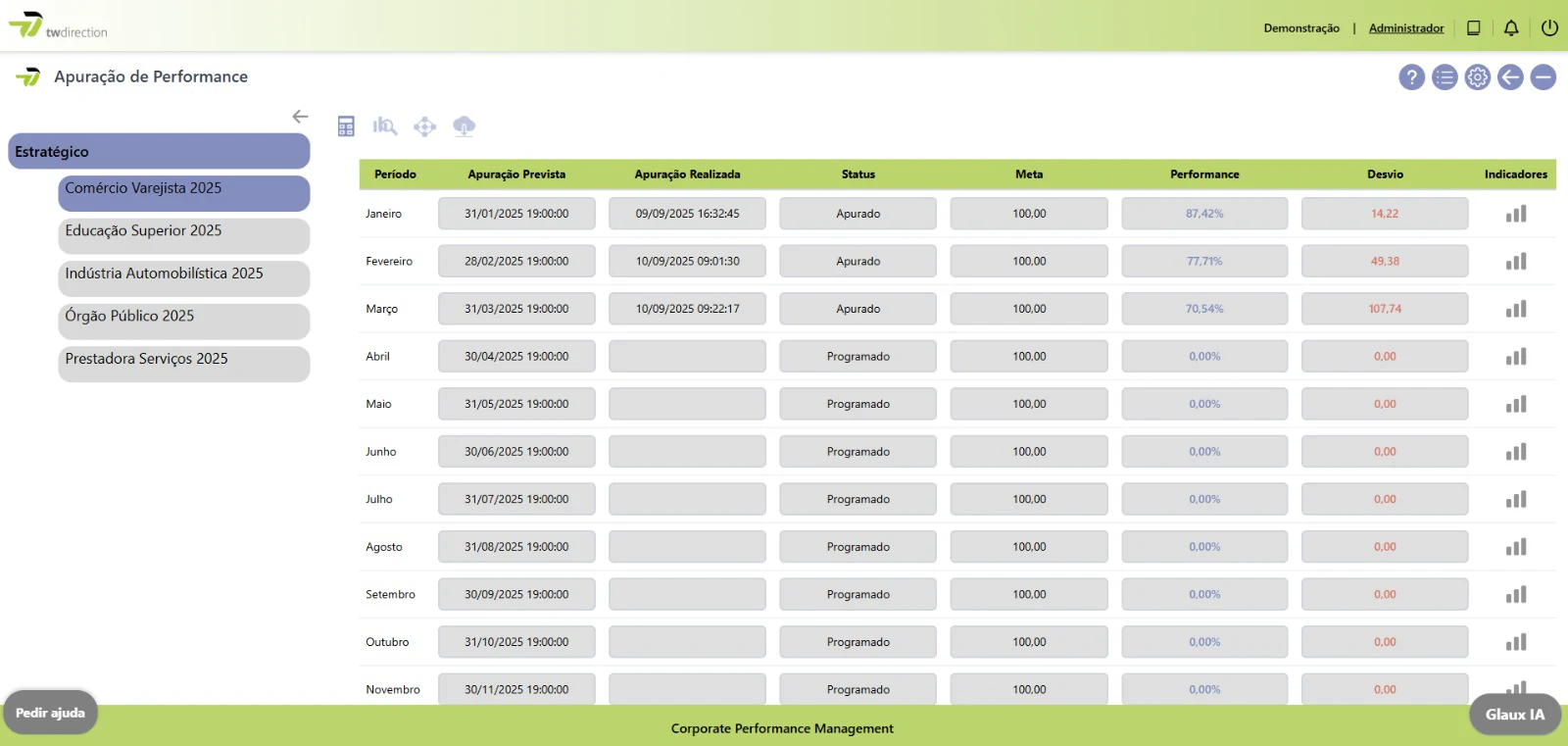Click 10/09/2025 09:22:17 realized date
1568x746 pixels.
click(687, 309)
